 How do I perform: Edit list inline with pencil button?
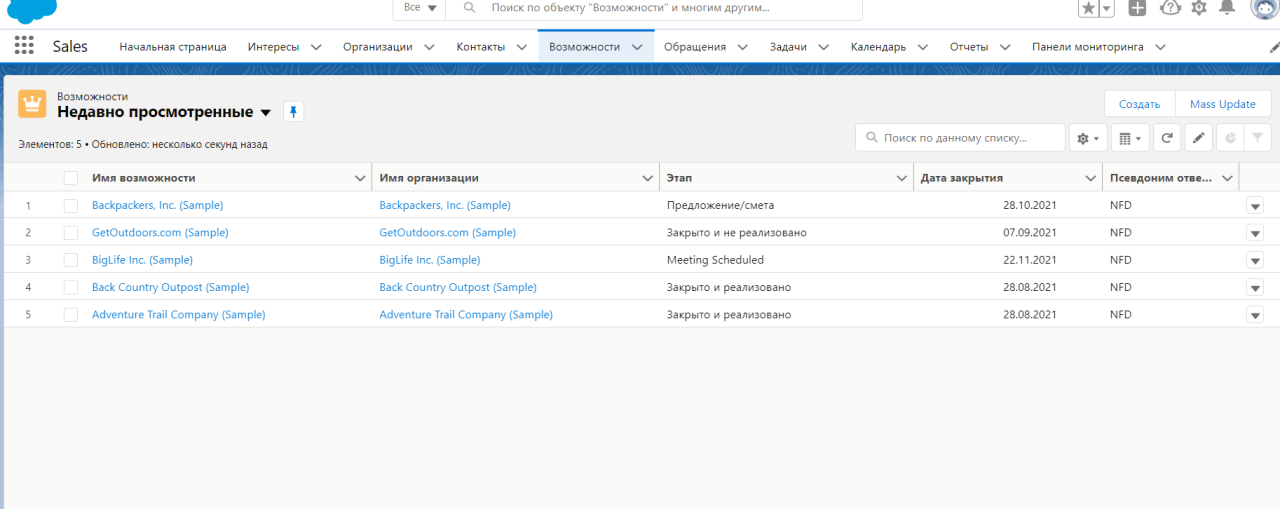pyautogui.click(x=1199, y=138)
